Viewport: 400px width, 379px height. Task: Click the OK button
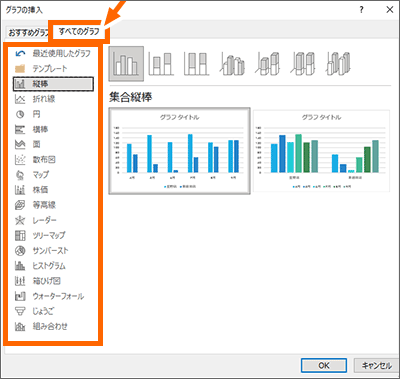[324, 365]
